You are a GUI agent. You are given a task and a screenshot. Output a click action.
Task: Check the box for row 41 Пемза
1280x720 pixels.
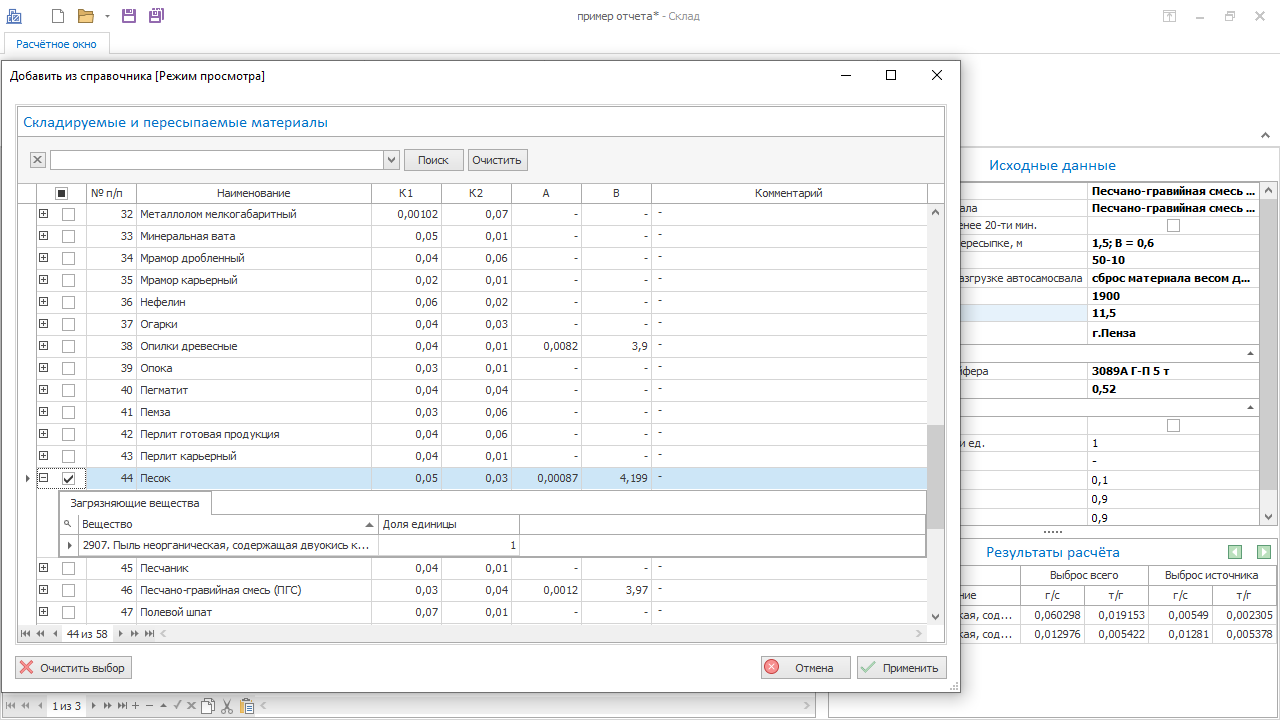tap(68, 412)
